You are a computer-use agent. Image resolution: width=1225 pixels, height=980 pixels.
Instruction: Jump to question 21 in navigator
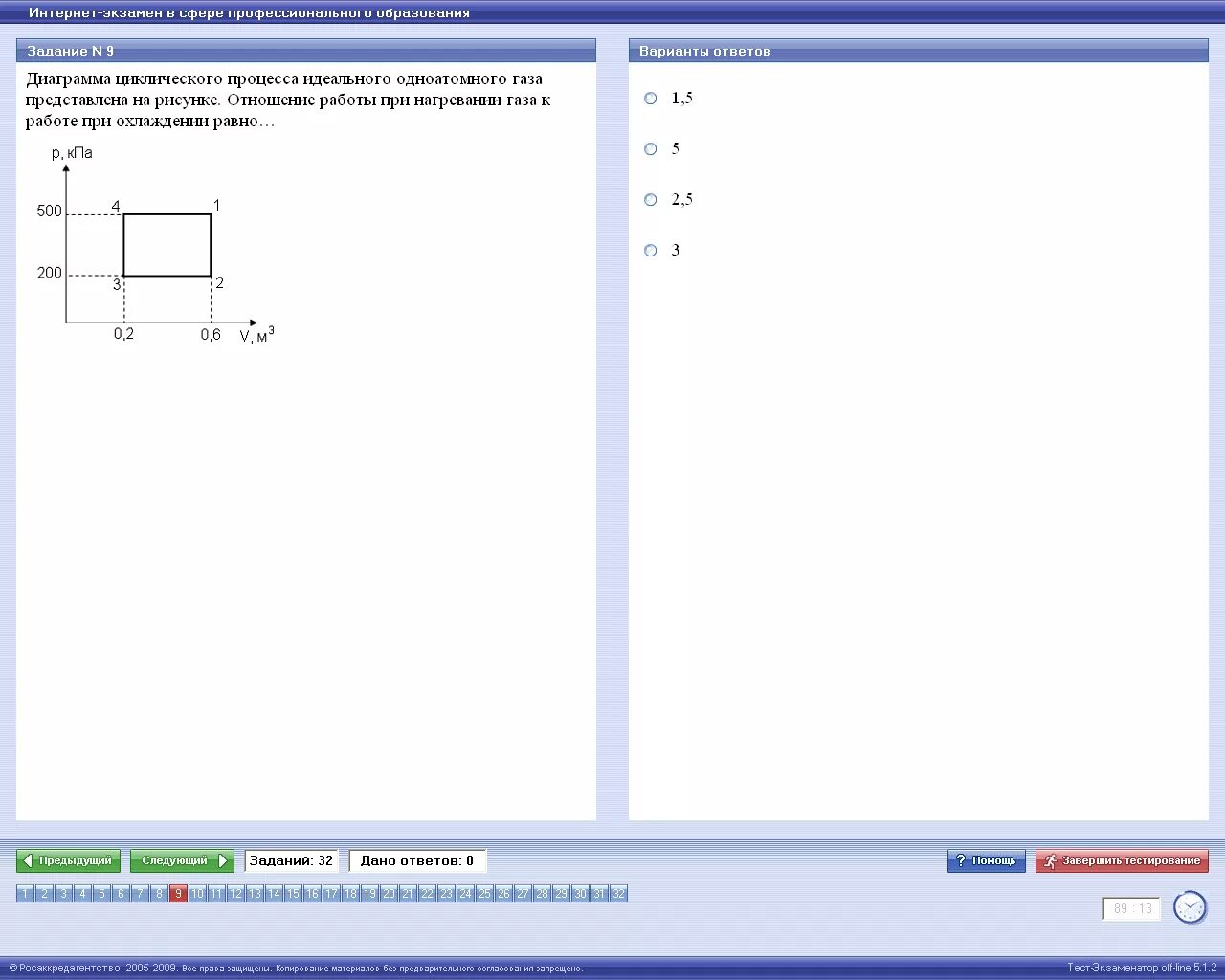coord(408,894)
